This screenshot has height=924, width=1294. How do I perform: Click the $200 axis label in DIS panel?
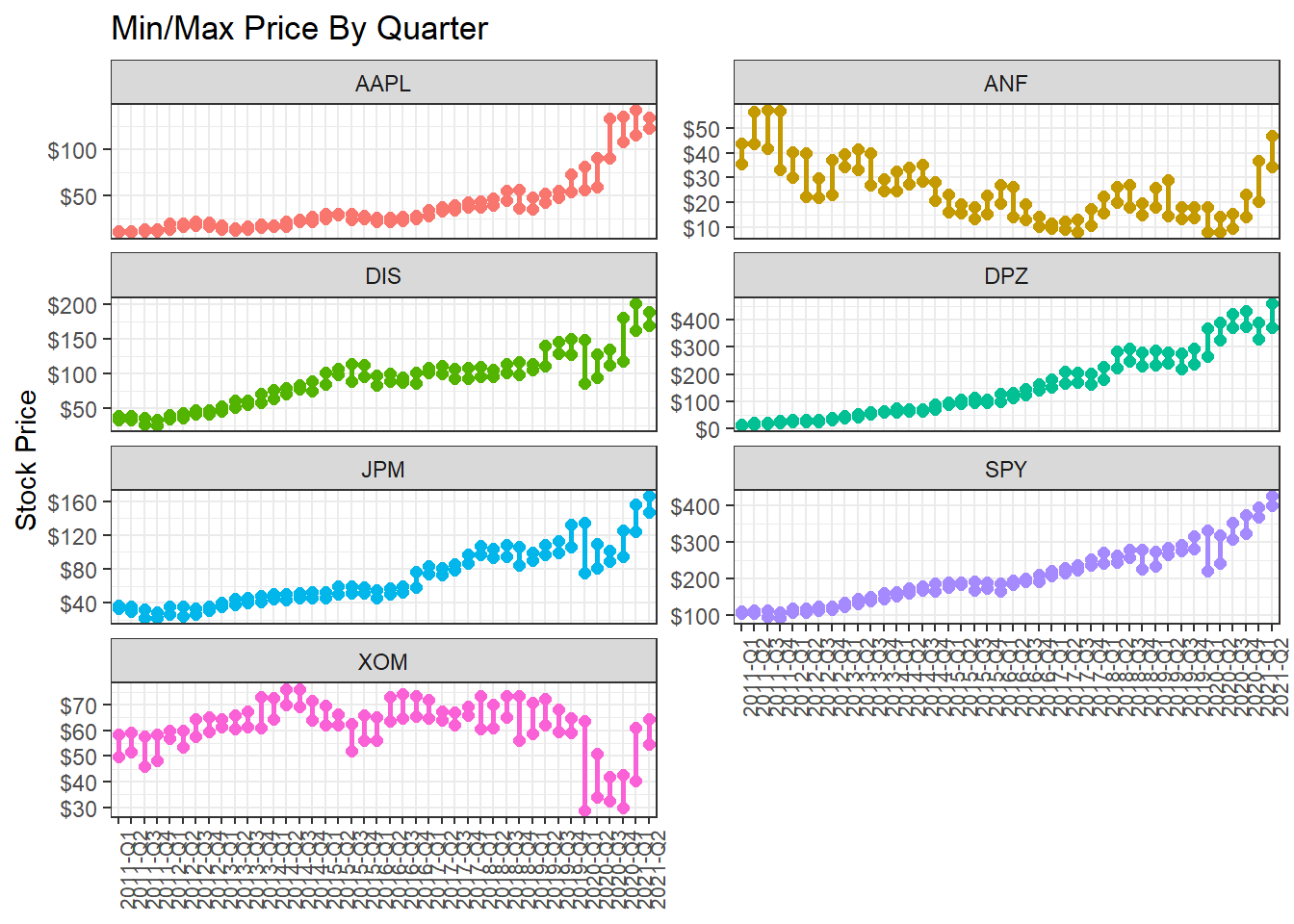coord(72,305)
